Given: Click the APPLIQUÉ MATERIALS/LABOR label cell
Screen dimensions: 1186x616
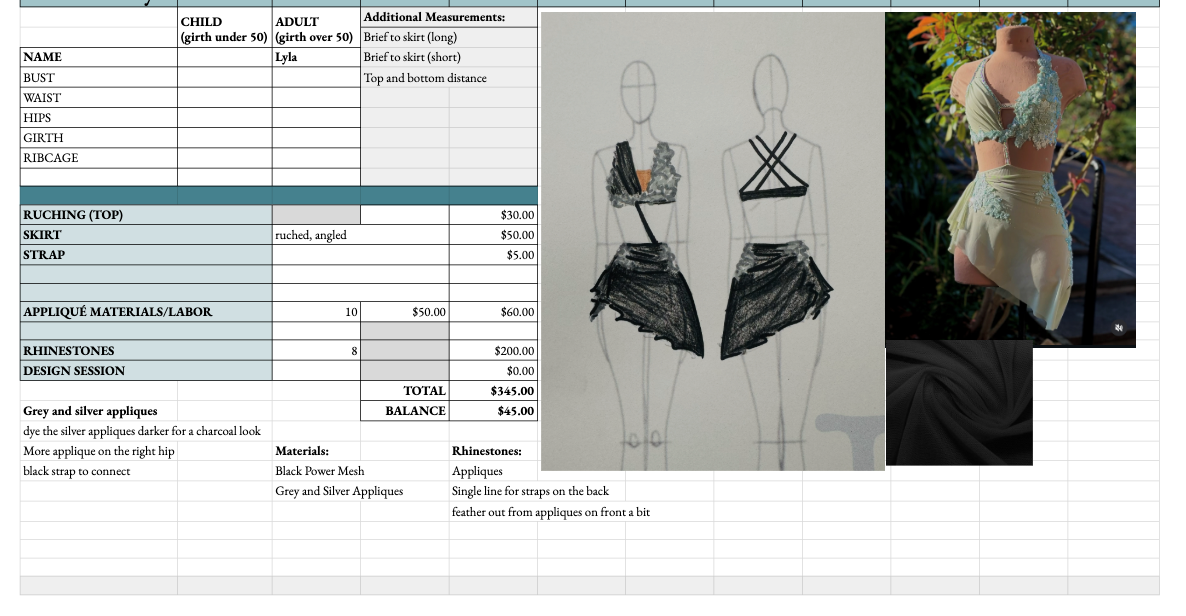Looking at the screenshot, I should tap(146, 311).
